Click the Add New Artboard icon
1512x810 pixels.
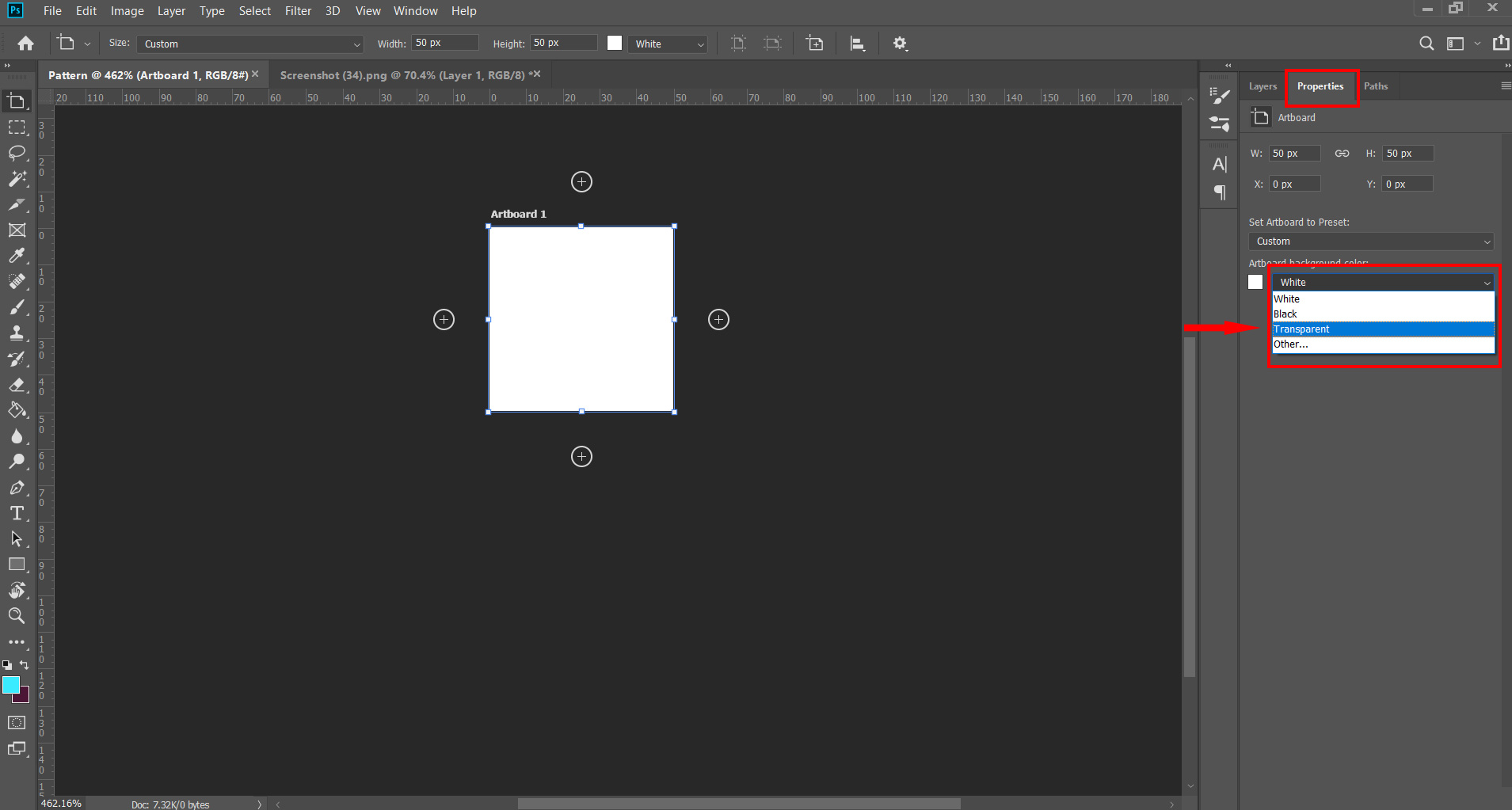point(814,44)
